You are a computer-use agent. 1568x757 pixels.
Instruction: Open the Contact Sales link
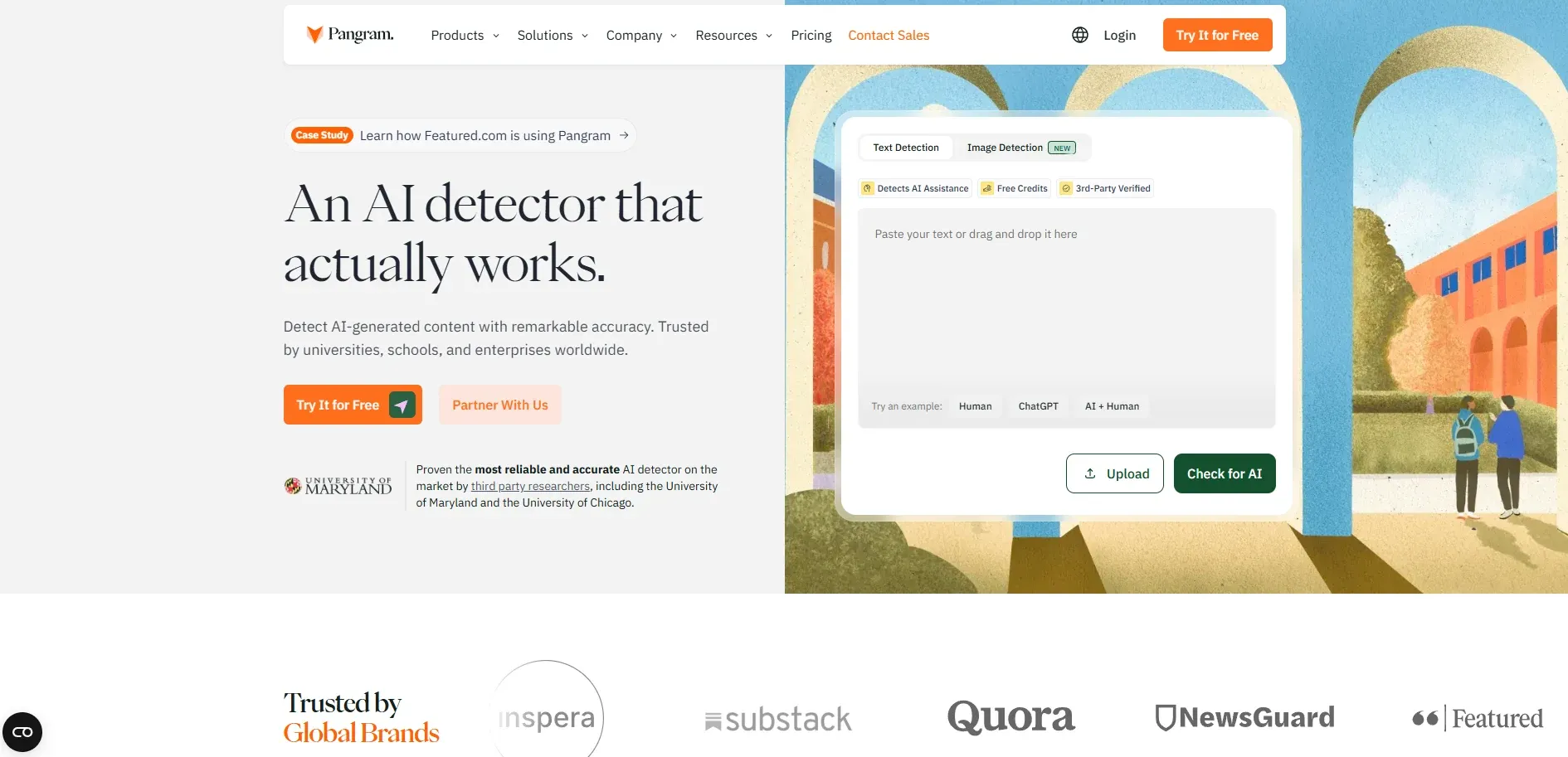889,35
